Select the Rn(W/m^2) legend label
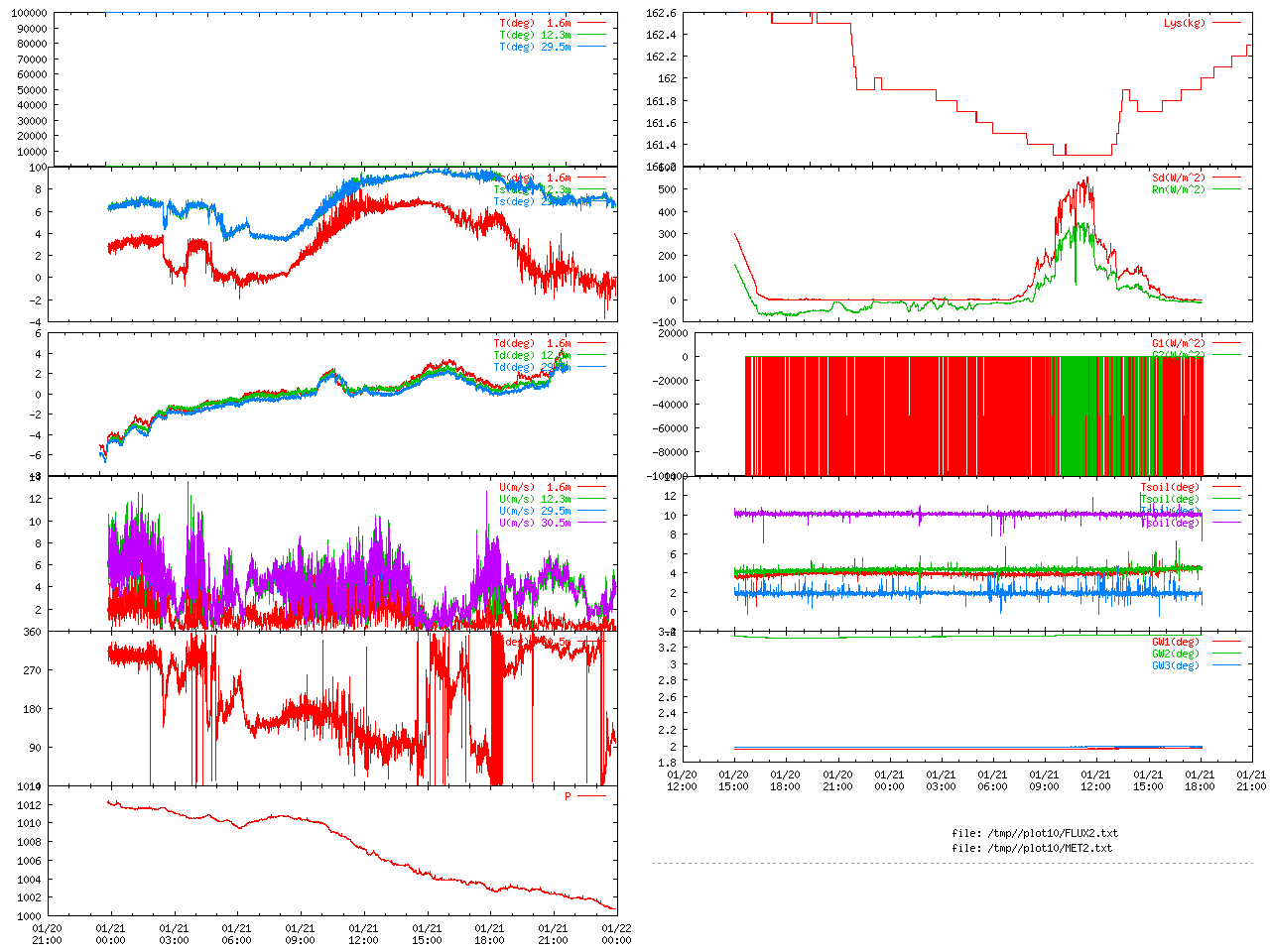Screen dimensions: 1270x952 coord(1179,189)
